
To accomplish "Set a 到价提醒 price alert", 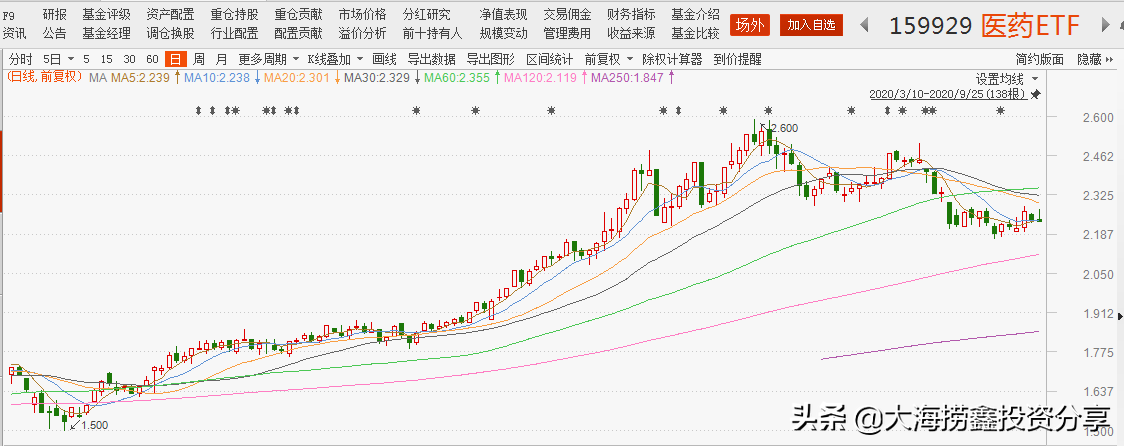I will tap(738, 59).
